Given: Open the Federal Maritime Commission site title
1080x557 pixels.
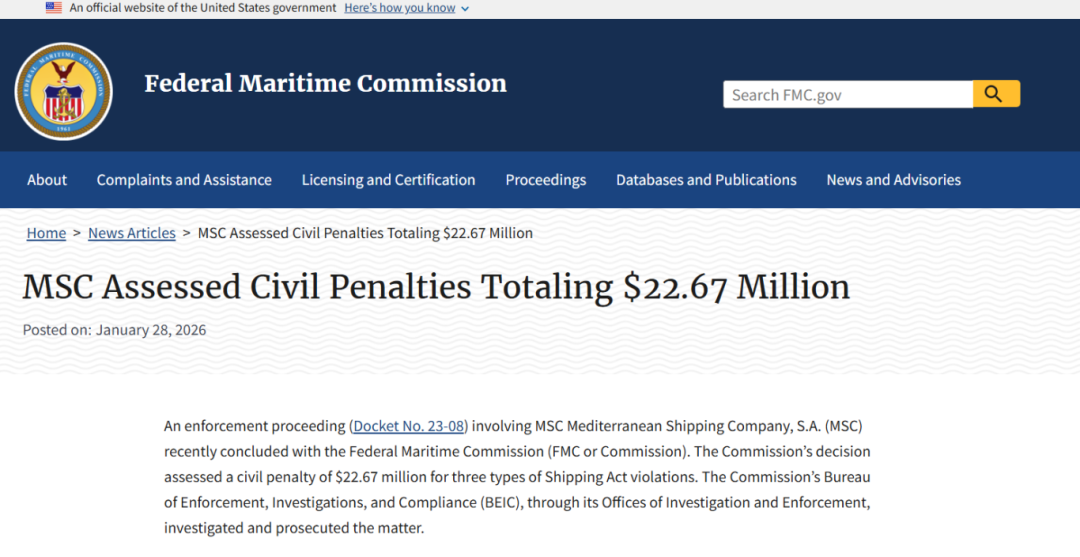Looking at the screenshot, I should [x=325, y=83].
